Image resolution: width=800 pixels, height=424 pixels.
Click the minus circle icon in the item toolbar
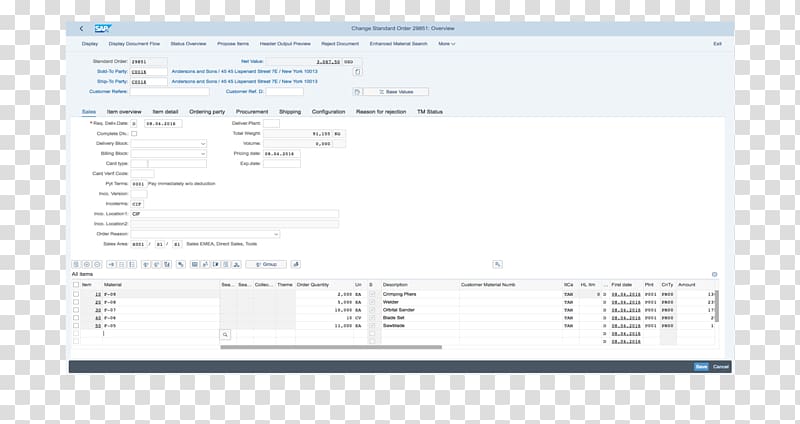pos(97,264)
